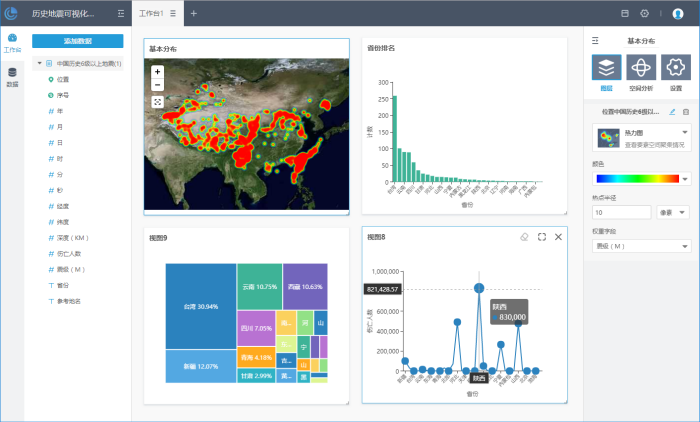Click the 添加数据 button
Image resolution: width=700 pixels, height=422 pixels.
tap(78, 41)
